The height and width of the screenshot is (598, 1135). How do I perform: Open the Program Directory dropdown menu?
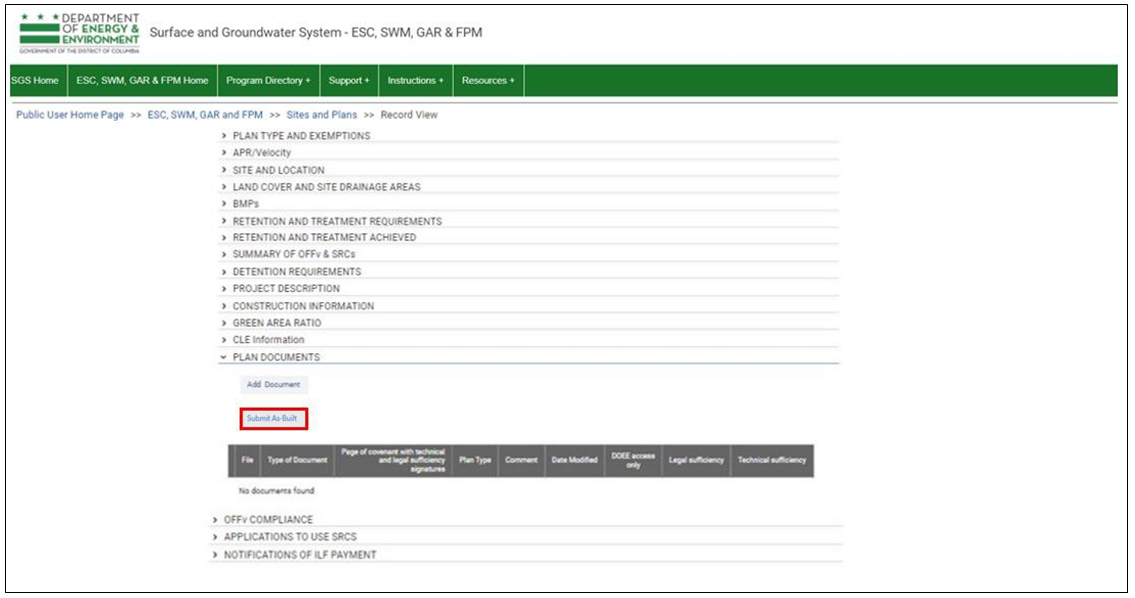[x=268, y=81]
